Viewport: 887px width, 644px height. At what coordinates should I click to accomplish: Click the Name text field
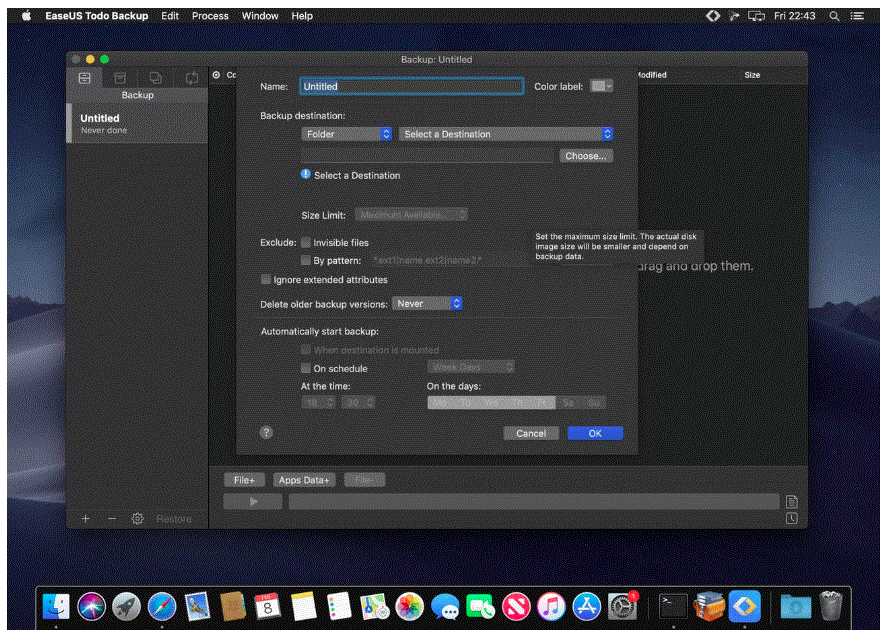(411, 86)
